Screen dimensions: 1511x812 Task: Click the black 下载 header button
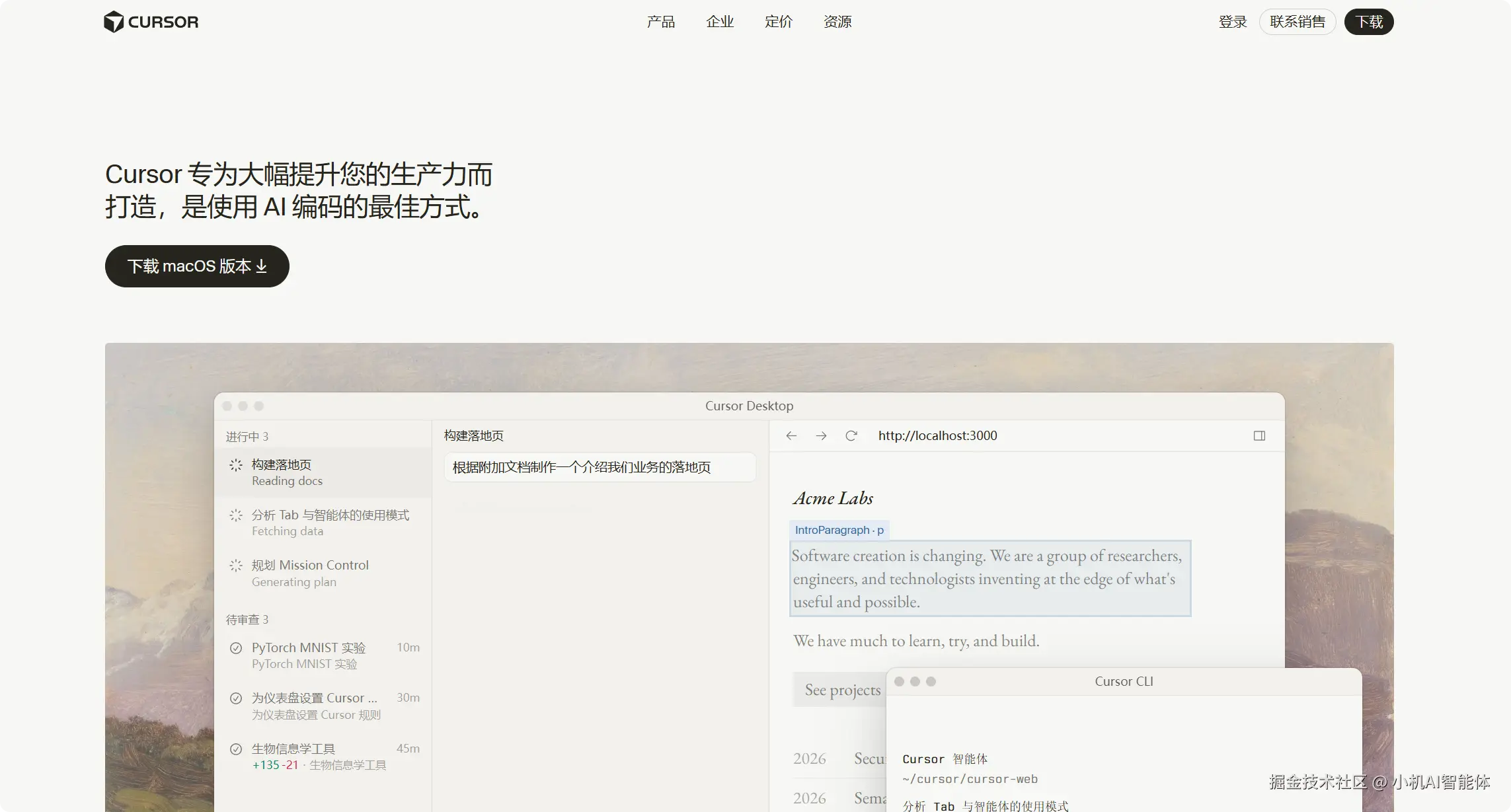click(x=1369, y=22)
